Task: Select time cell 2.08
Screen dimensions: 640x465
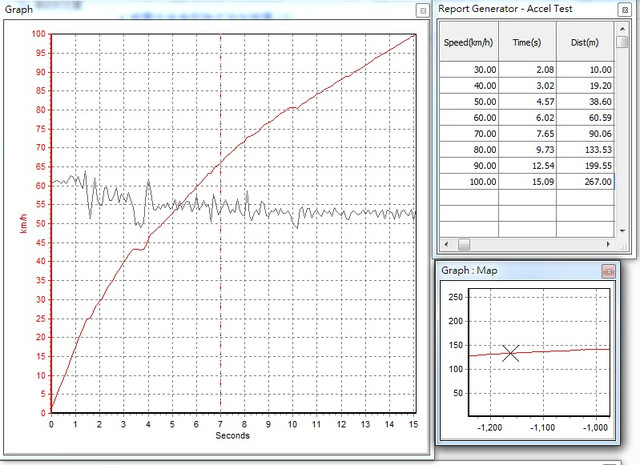Action: pos(527,70)
